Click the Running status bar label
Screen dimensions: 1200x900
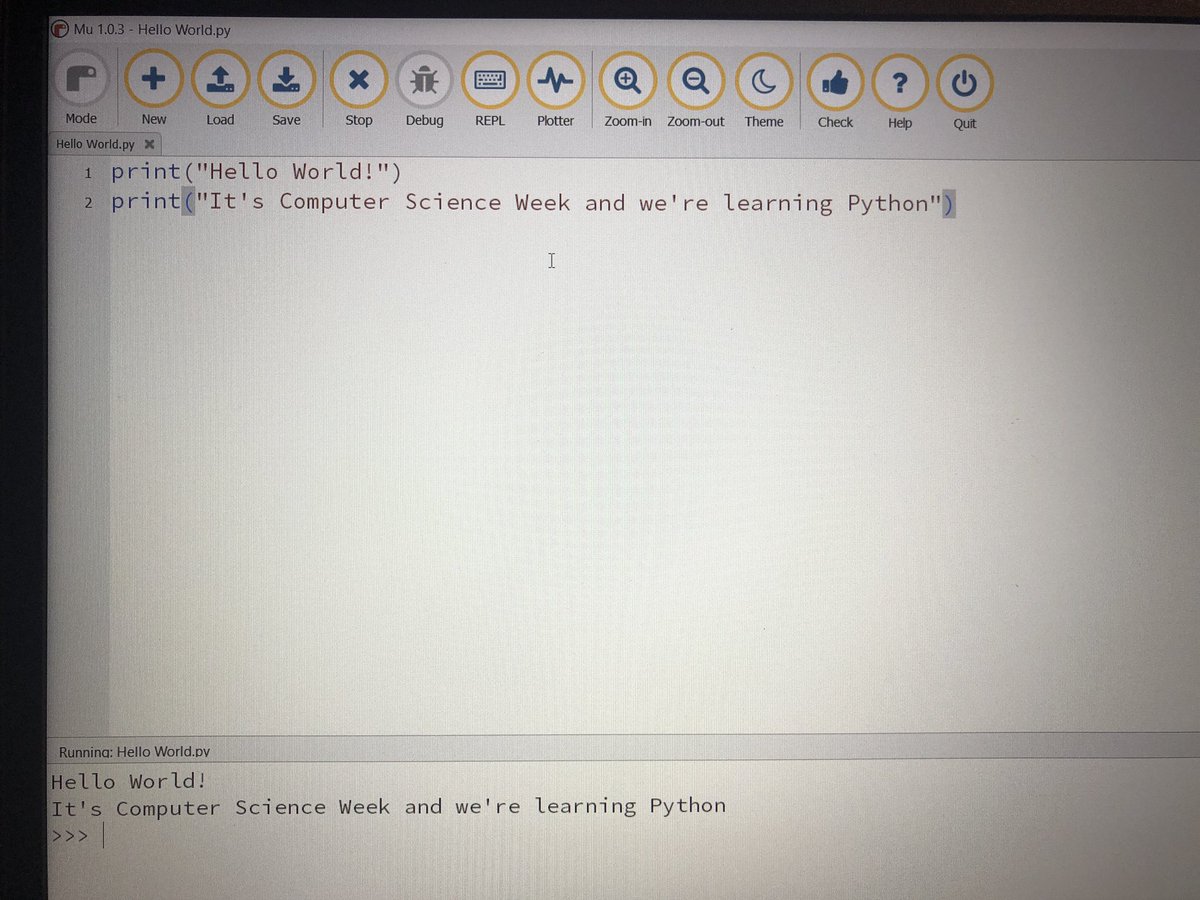(x=133, y=750)
